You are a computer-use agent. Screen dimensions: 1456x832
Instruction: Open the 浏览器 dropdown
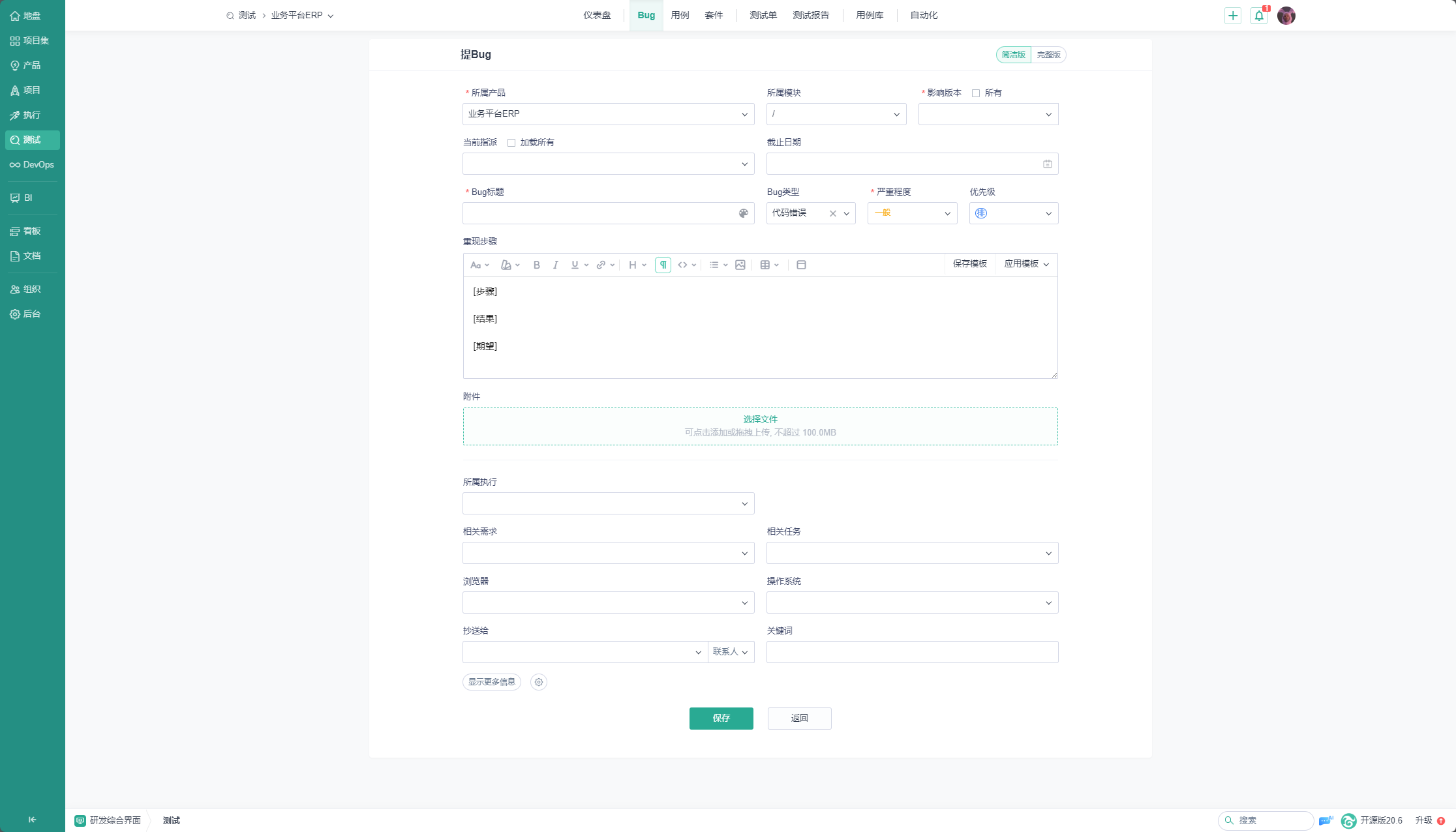pyautogui.click(x=608, y=602)
